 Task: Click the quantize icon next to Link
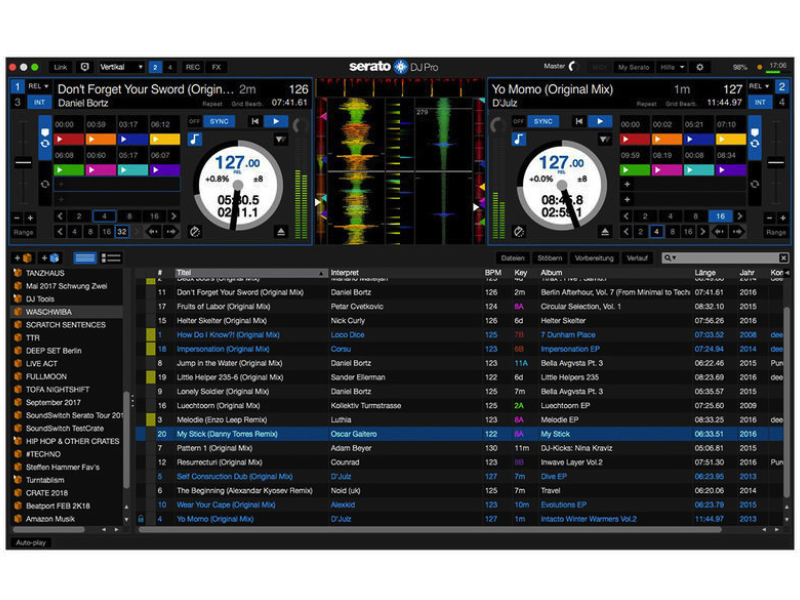pos(85,67)
